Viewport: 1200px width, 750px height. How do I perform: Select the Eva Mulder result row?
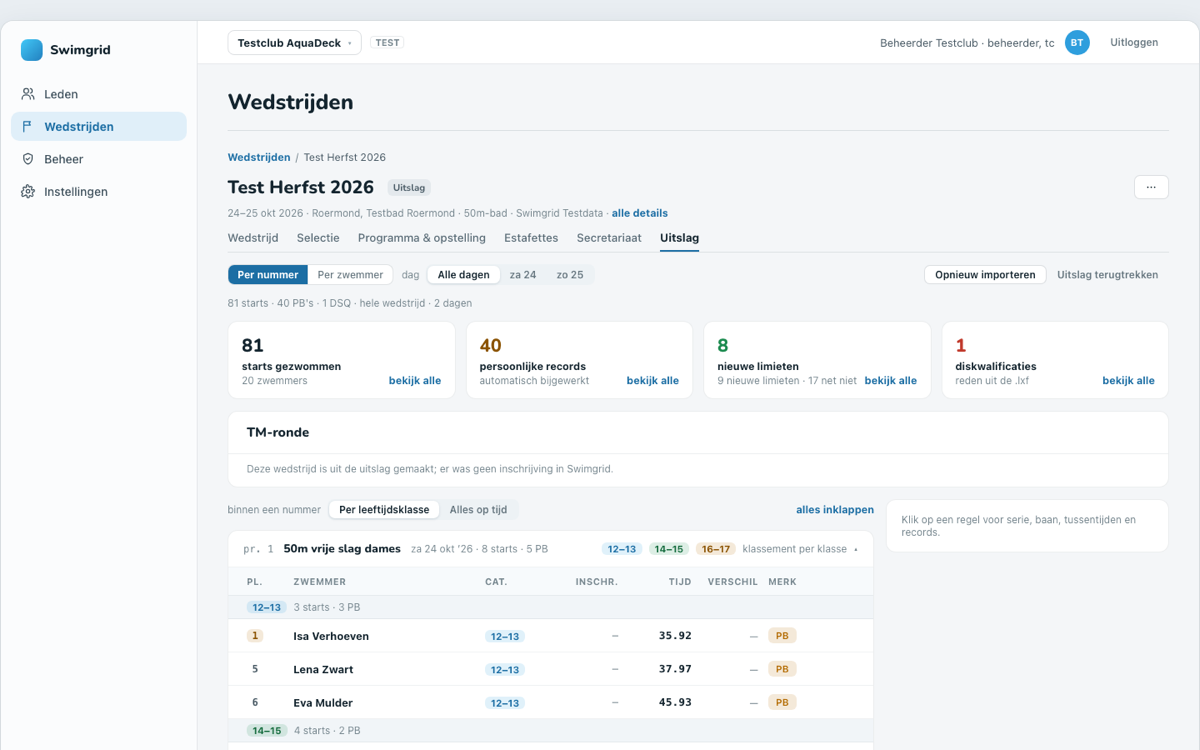pyautogui.click(x=551, y=703)
